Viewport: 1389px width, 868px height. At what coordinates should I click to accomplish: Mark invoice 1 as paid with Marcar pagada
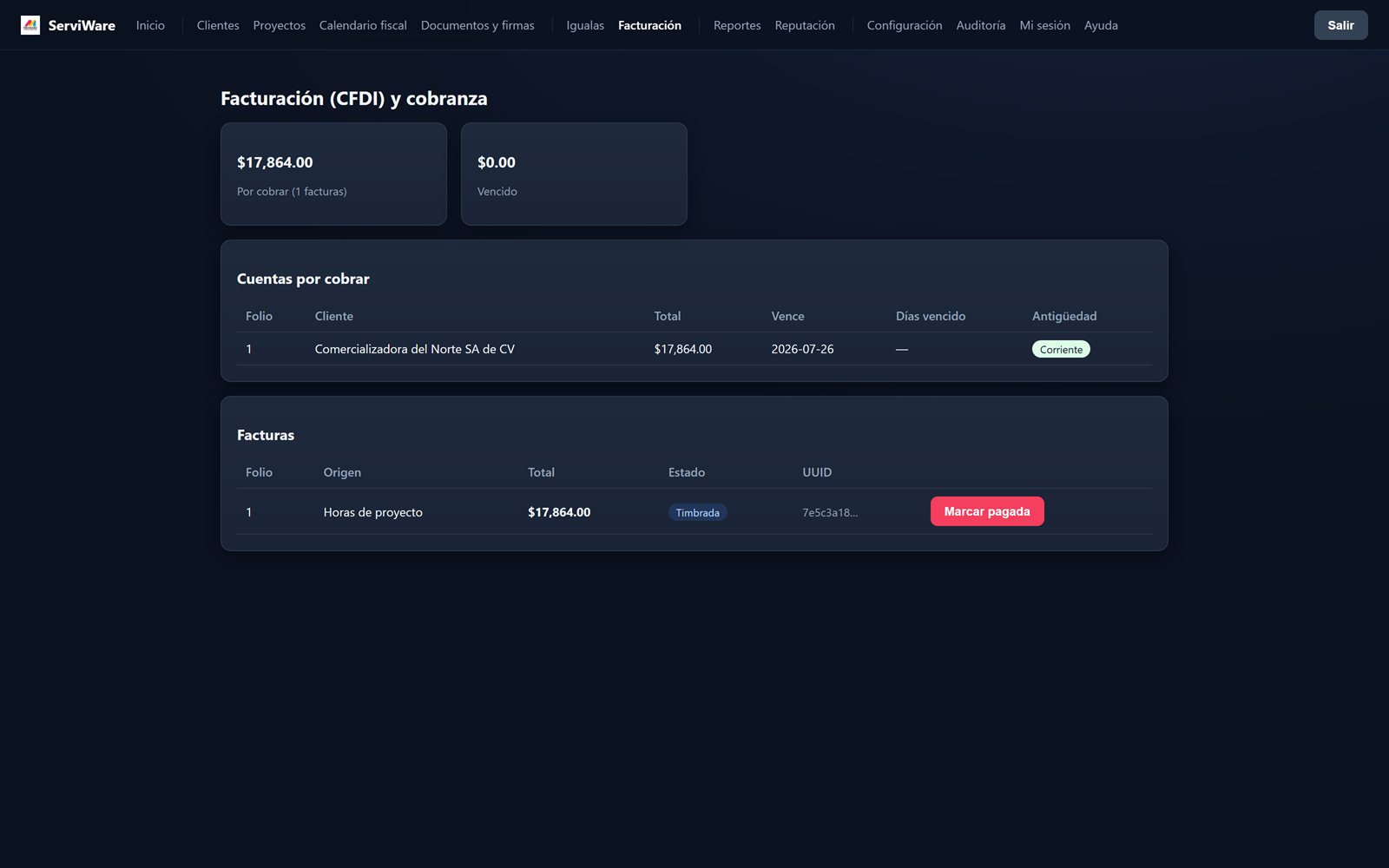(987, 511)
